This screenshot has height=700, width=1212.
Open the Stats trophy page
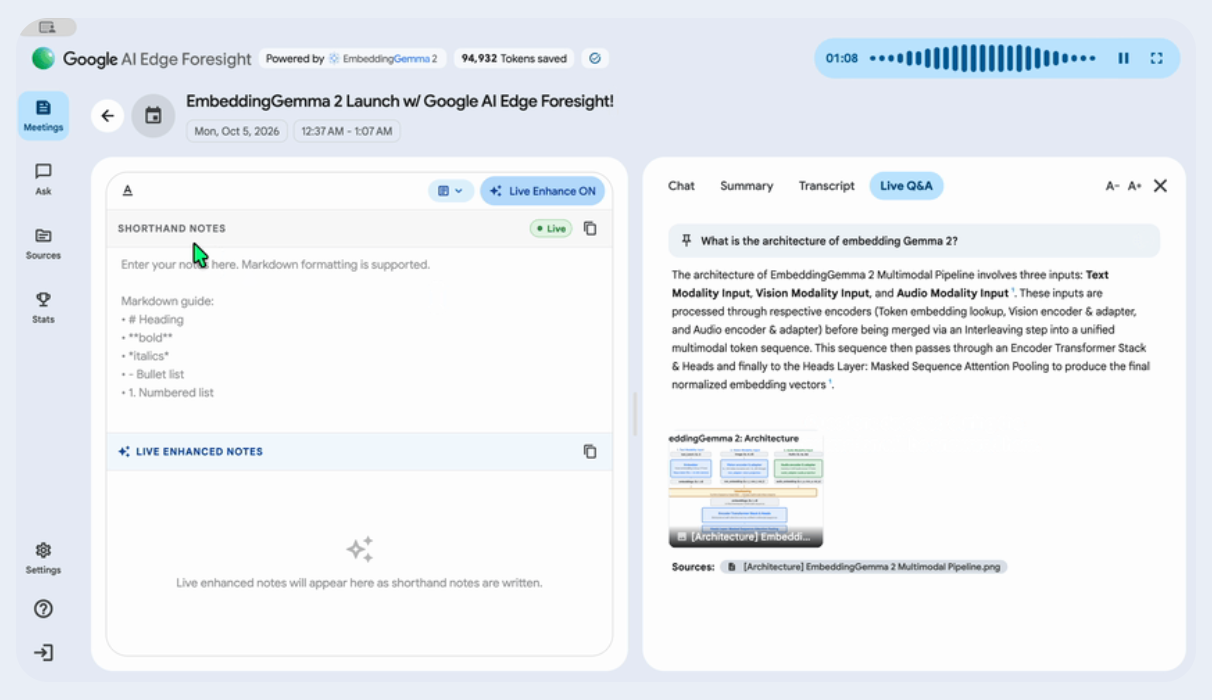tap(43, 307)
